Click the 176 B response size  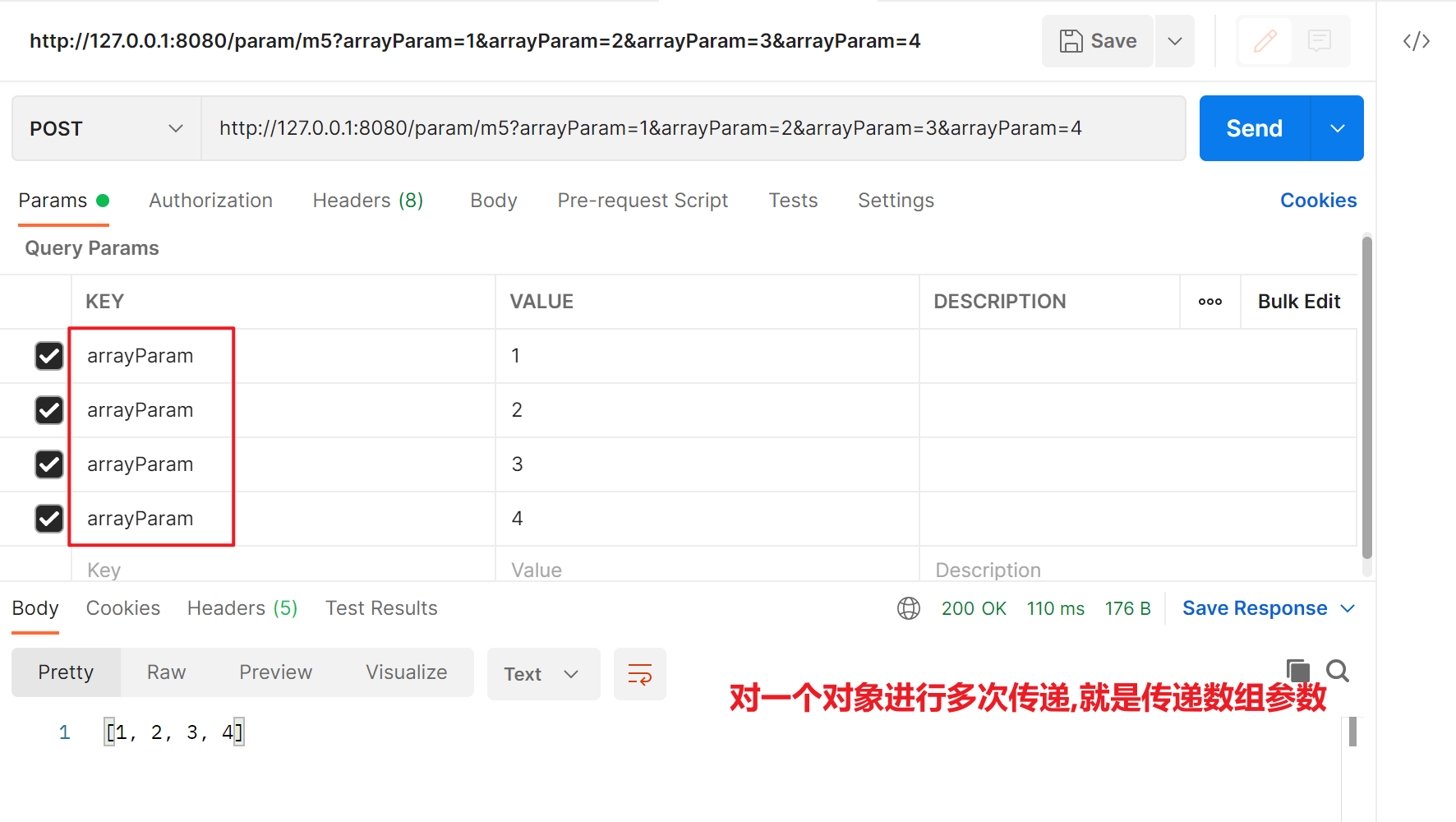[x=1127, y=608]
